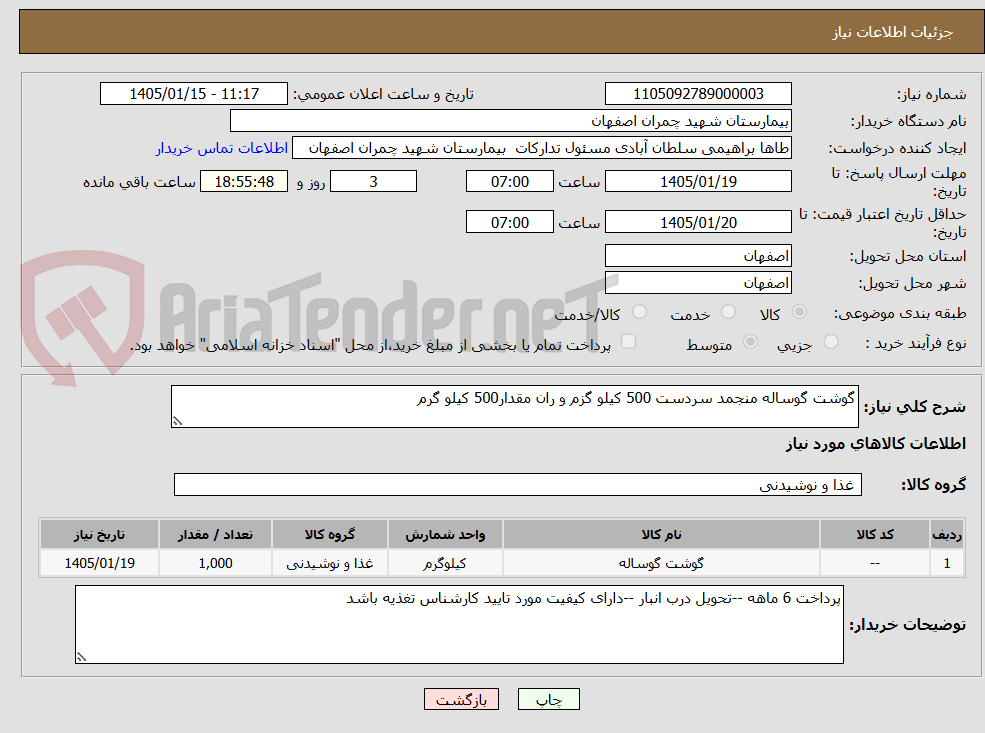
Task: Click the کد کالا column header
Action: tap(874, 535)
